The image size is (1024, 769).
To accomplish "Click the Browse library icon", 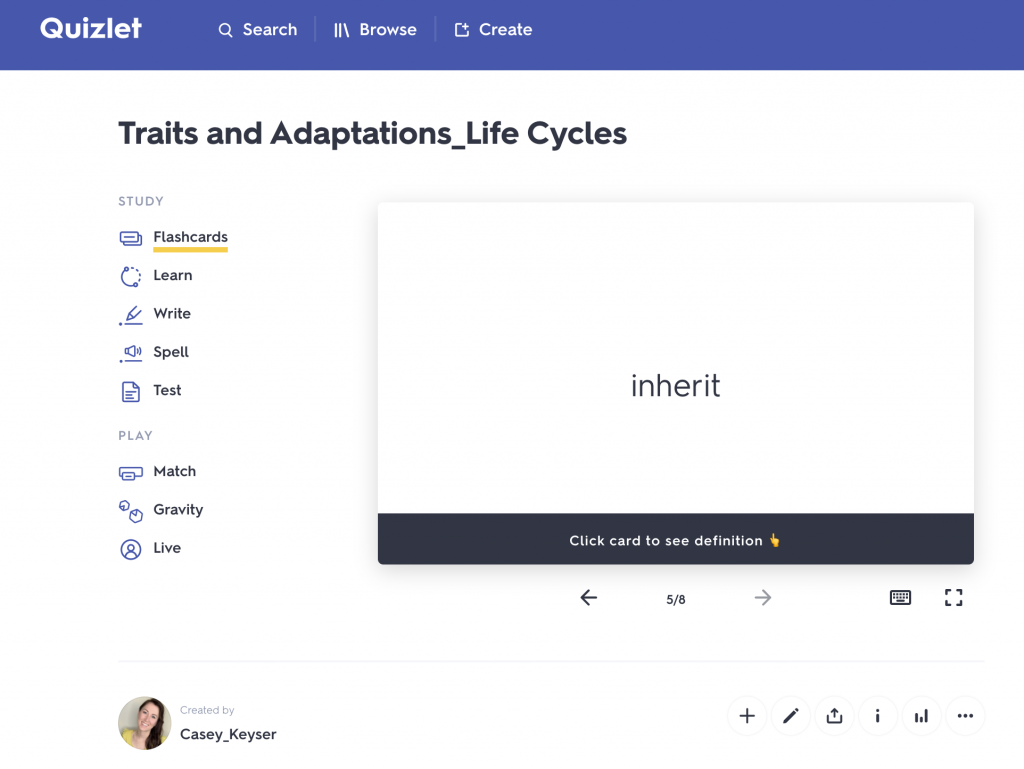I will [x=342, y=30].
